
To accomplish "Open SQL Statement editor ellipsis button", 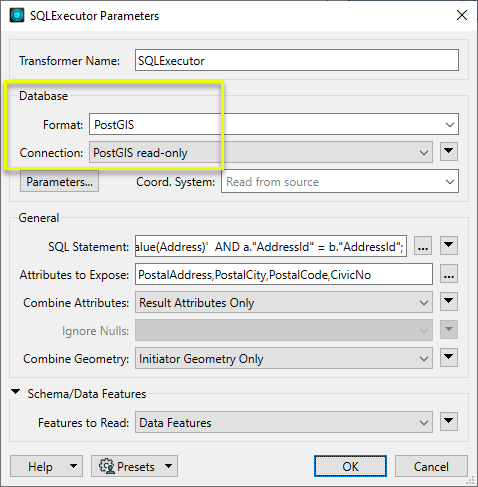I will click(x=423, y=246).
